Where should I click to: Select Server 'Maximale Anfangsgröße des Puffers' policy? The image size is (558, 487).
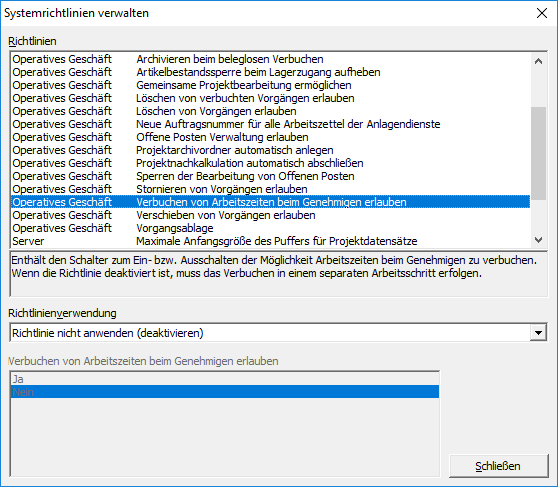tap(270, 241)
